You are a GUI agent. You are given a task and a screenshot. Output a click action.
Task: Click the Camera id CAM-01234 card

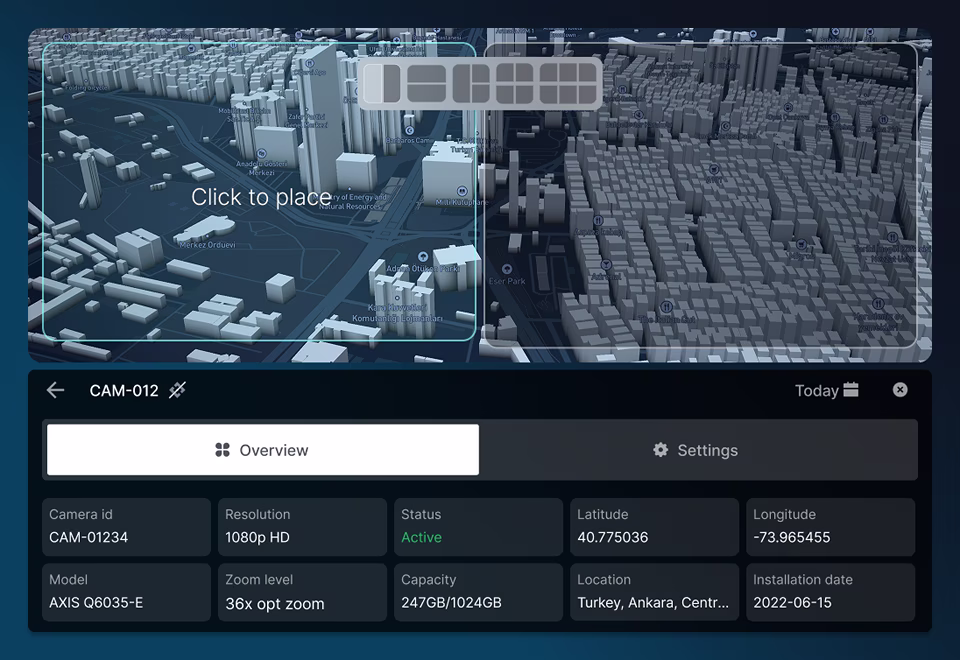coord(127,526)
